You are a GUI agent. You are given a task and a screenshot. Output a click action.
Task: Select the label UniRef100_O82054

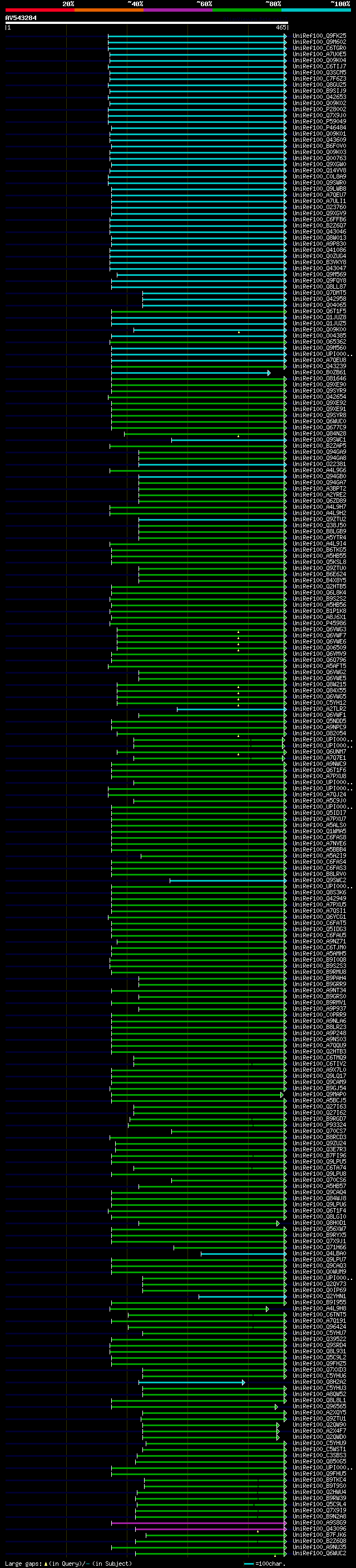pos(319,734)
